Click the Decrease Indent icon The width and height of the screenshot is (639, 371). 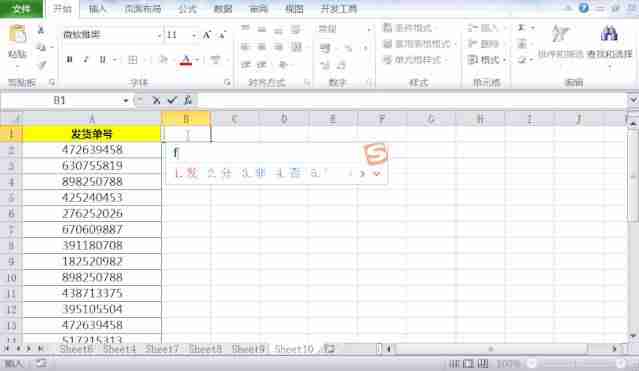[x=246, y=64]
